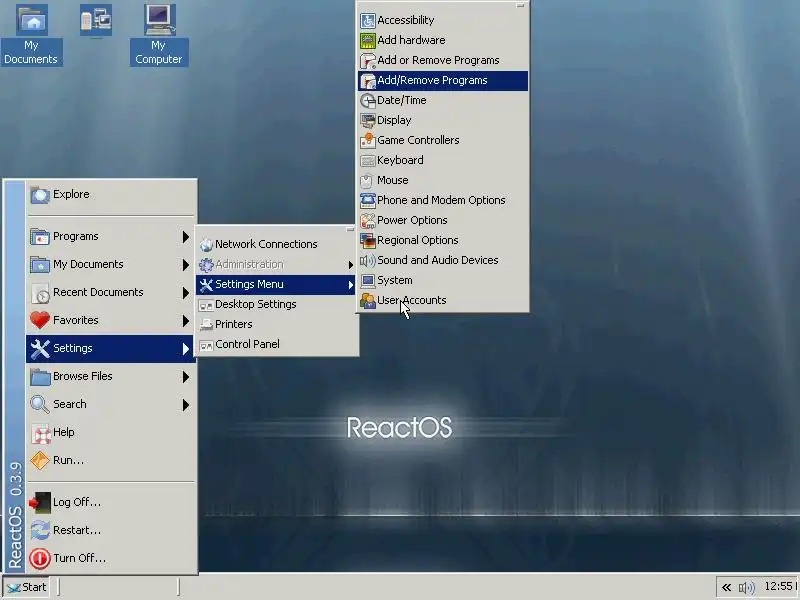Click the Settings Menu text label

point(249,285)
